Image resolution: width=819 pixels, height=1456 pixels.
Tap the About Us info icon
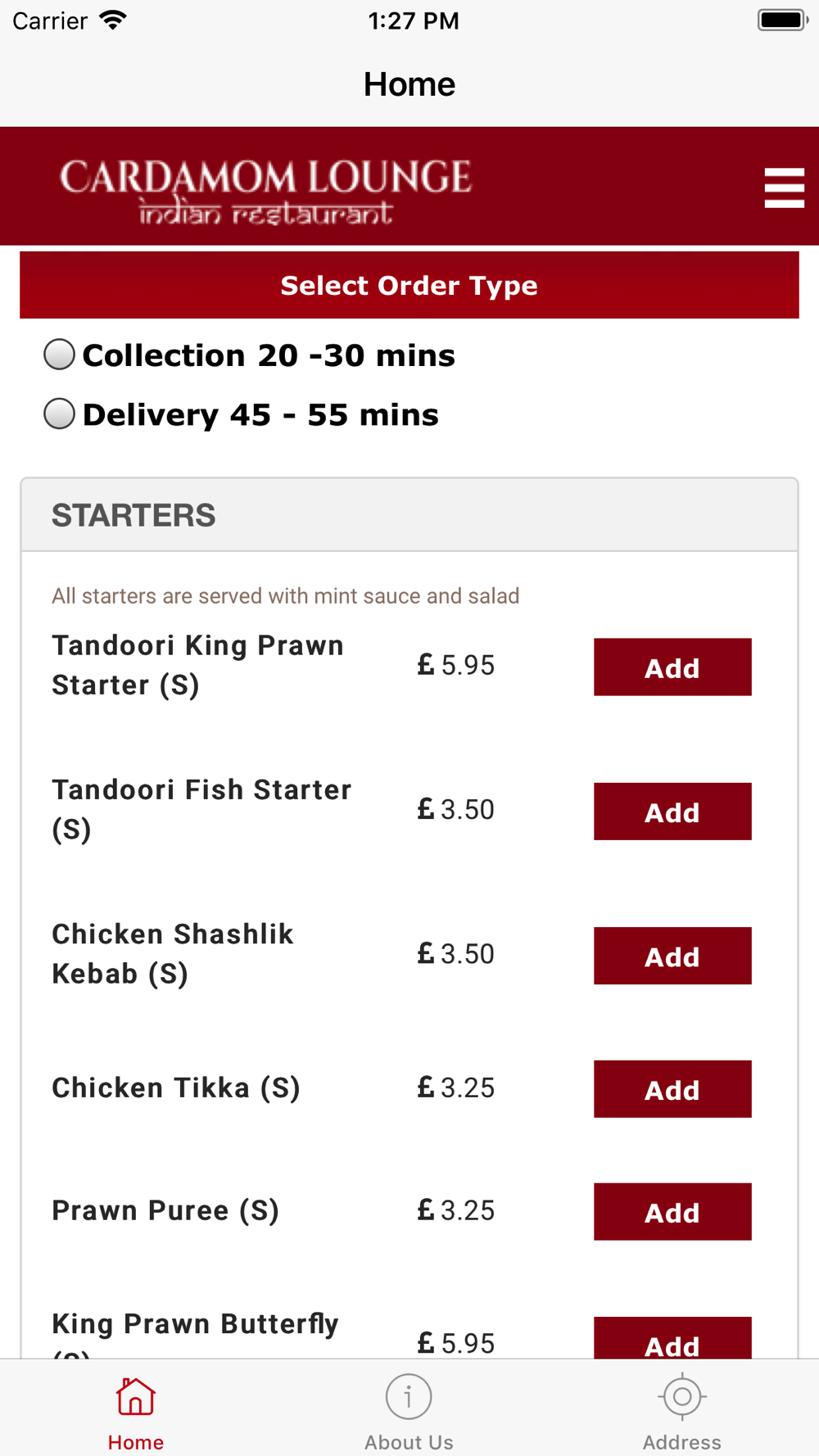coord(409,1396)
